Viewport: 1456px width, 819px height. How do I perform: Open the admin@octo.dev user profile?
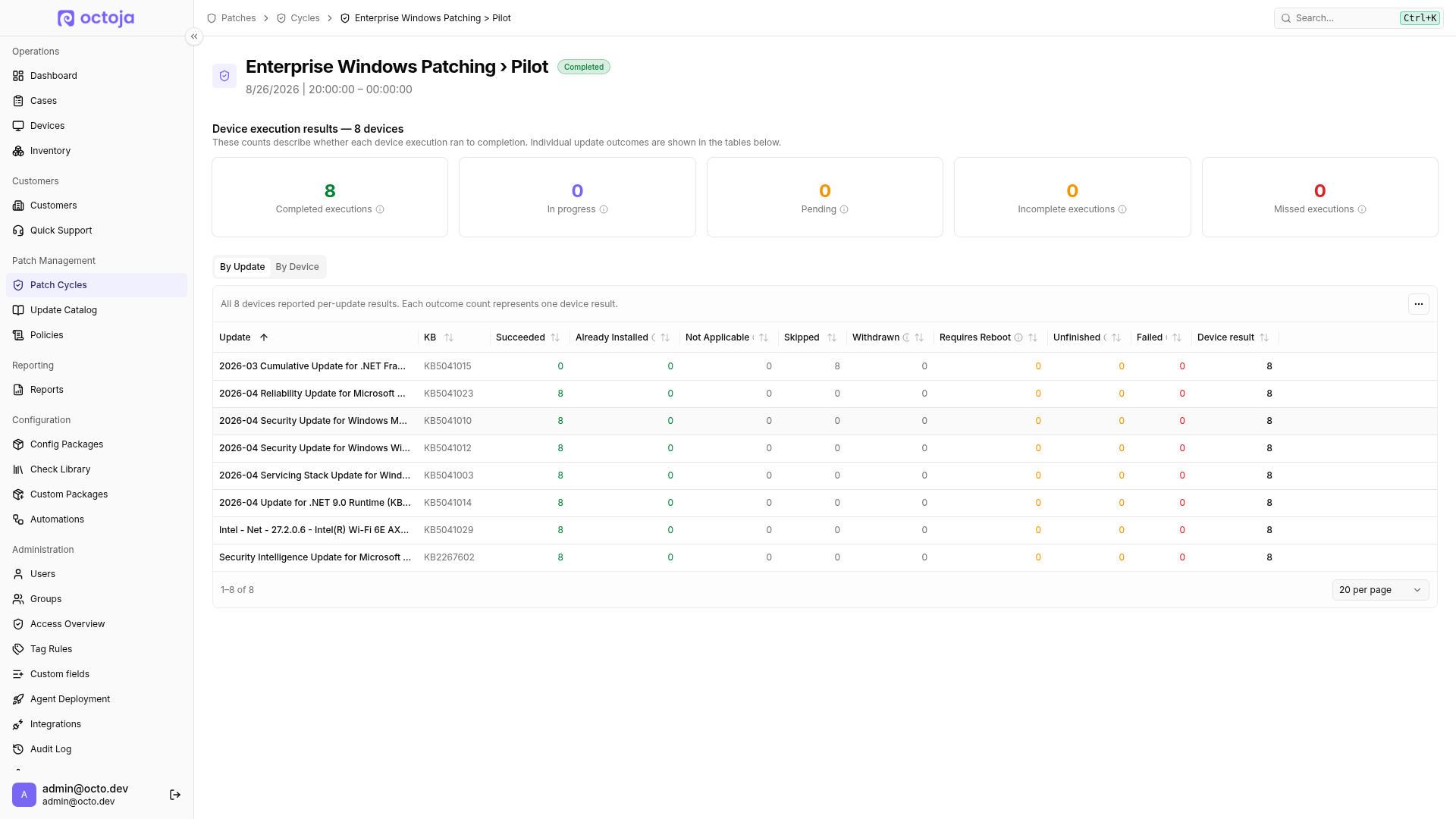[x=85, y=795]
